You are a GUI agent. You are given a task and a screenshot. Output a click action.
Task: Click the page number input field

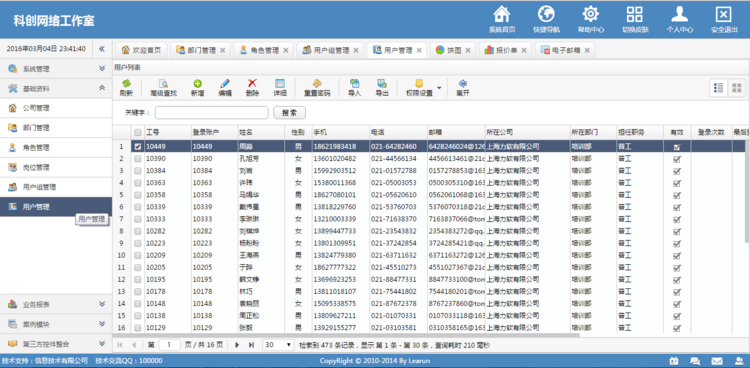coord(170,345)
